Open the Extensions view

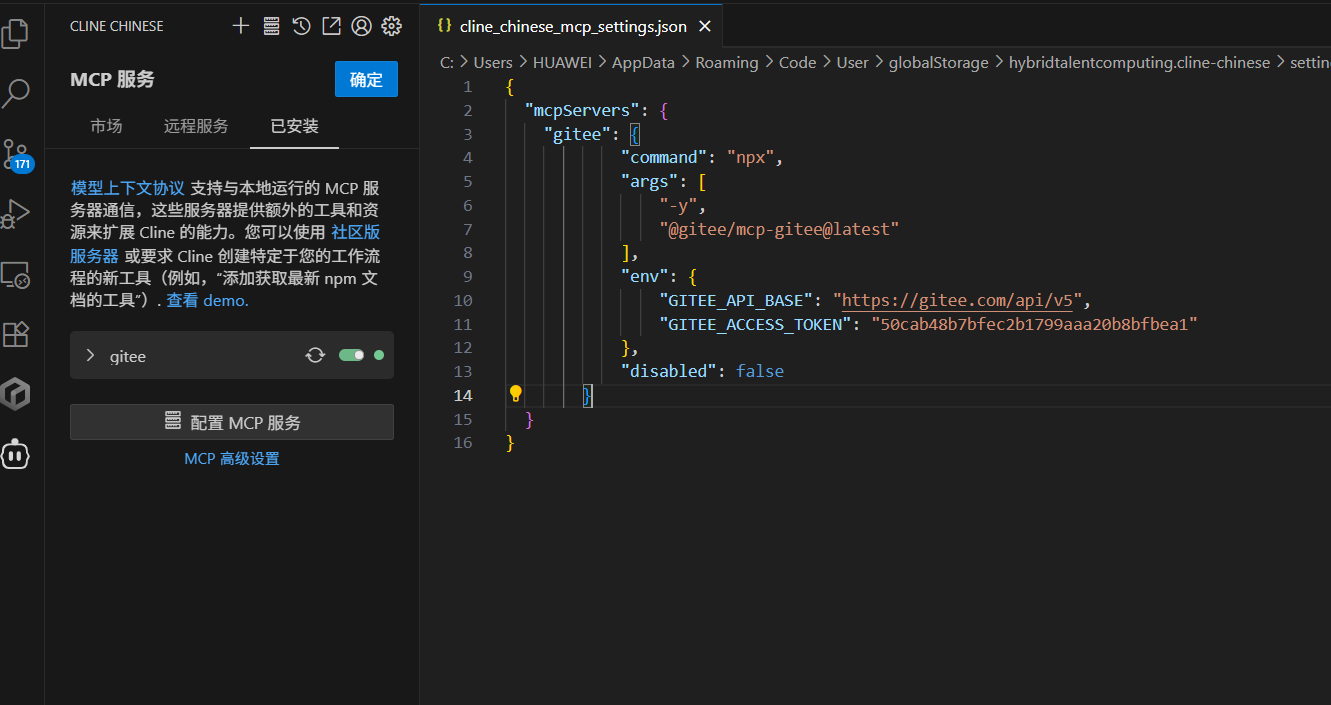tap(16, 334)
